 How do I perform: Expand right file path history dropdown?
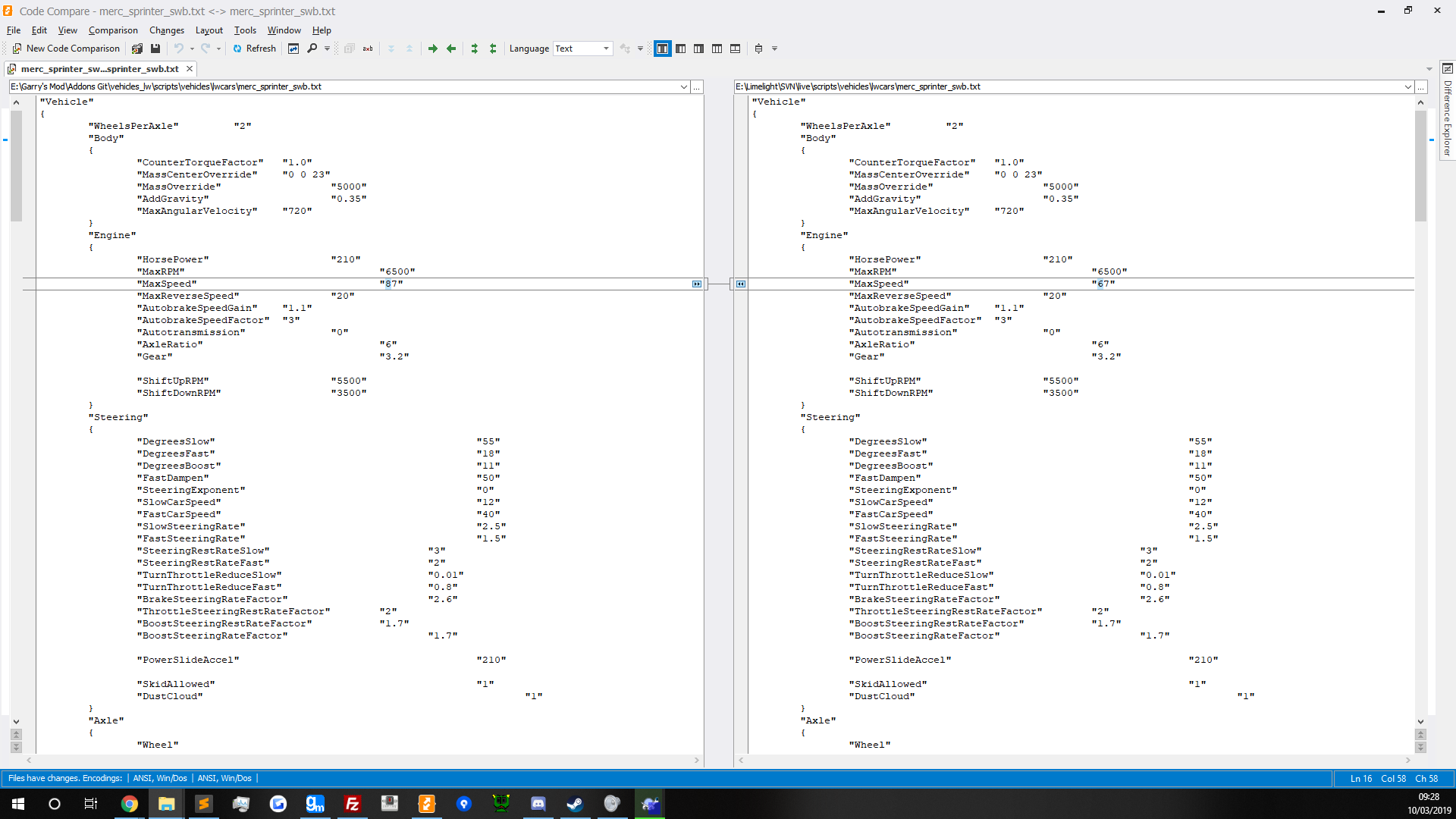[x=1408, y=87]
